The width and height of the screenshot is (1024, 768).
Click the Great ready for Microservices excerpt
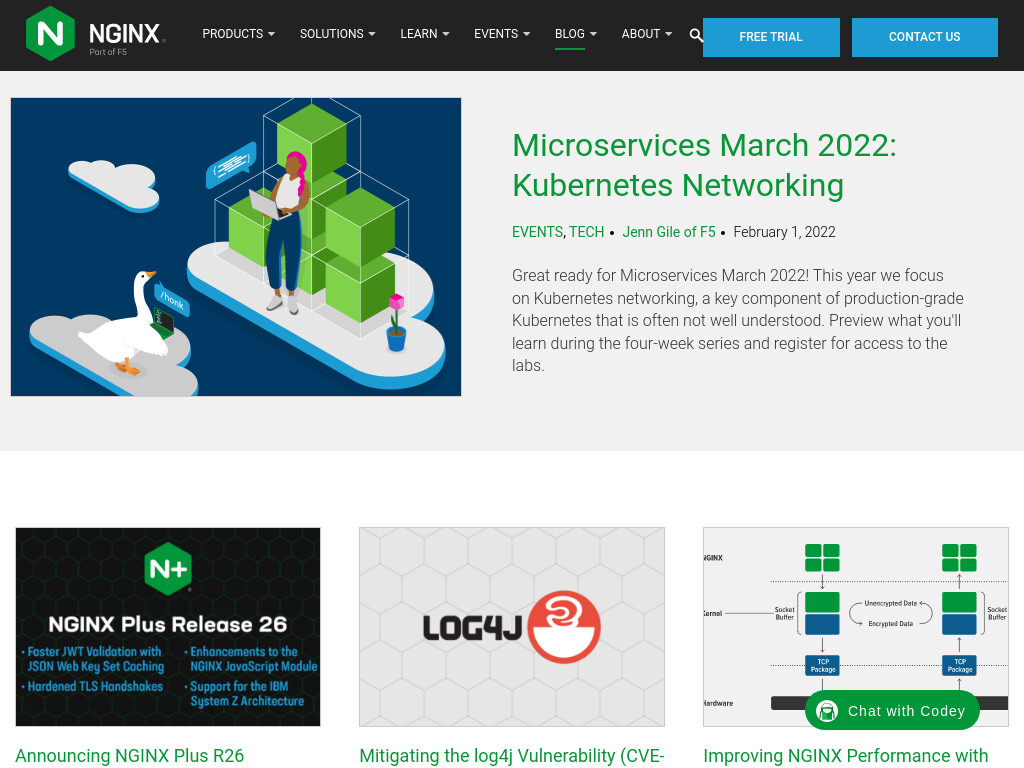(x=738, y=320)
